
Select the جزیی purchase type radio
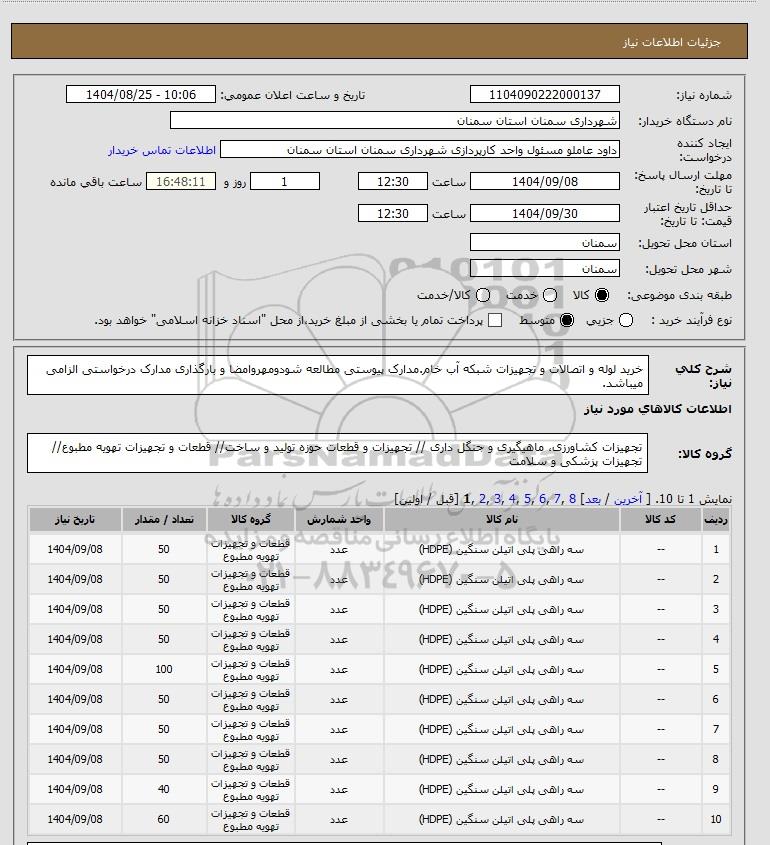tap(626, 320)
